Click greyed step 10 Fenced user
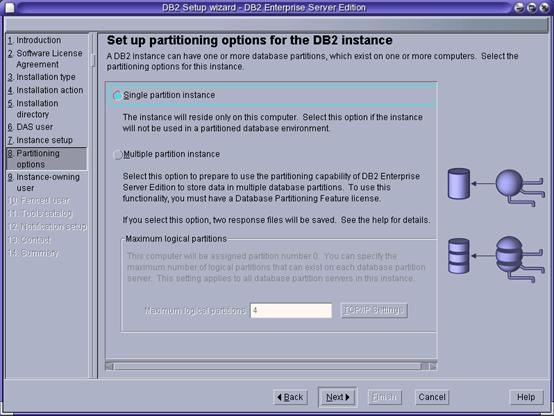 (39, 201)
